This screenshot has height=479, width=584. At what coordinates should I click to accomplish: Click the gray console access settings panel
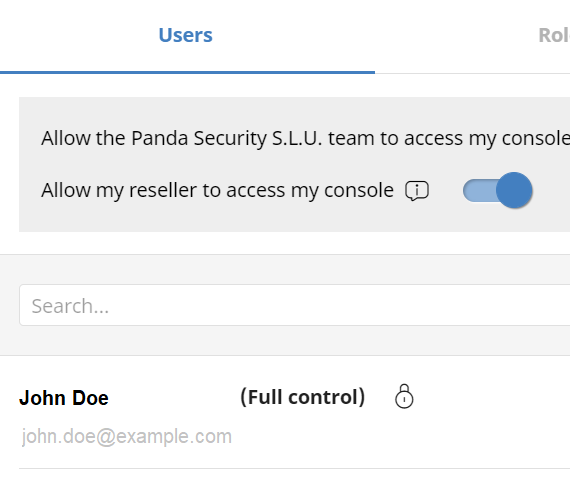[295, 164]
